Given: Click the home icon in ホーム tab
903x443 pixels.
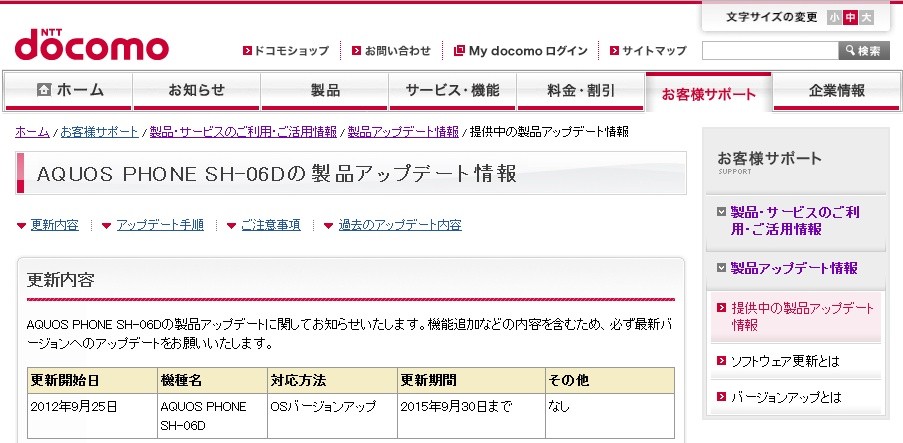Looking at the screenshot, I should pyautogui.click(x=44, y=90).
